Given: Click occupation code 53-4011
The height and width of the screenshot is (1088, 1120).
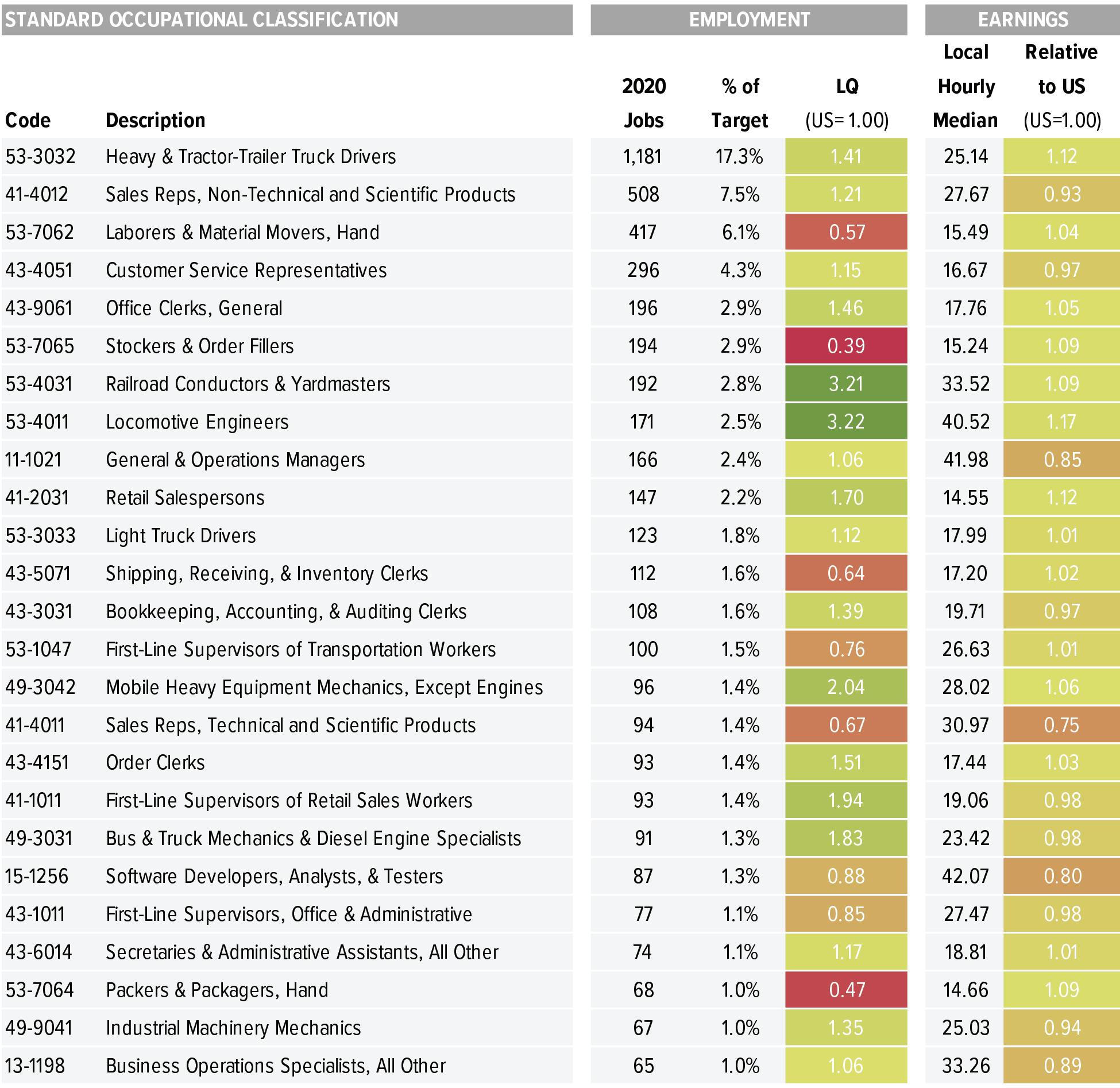Looking at the screenshot, I should 37,422.
